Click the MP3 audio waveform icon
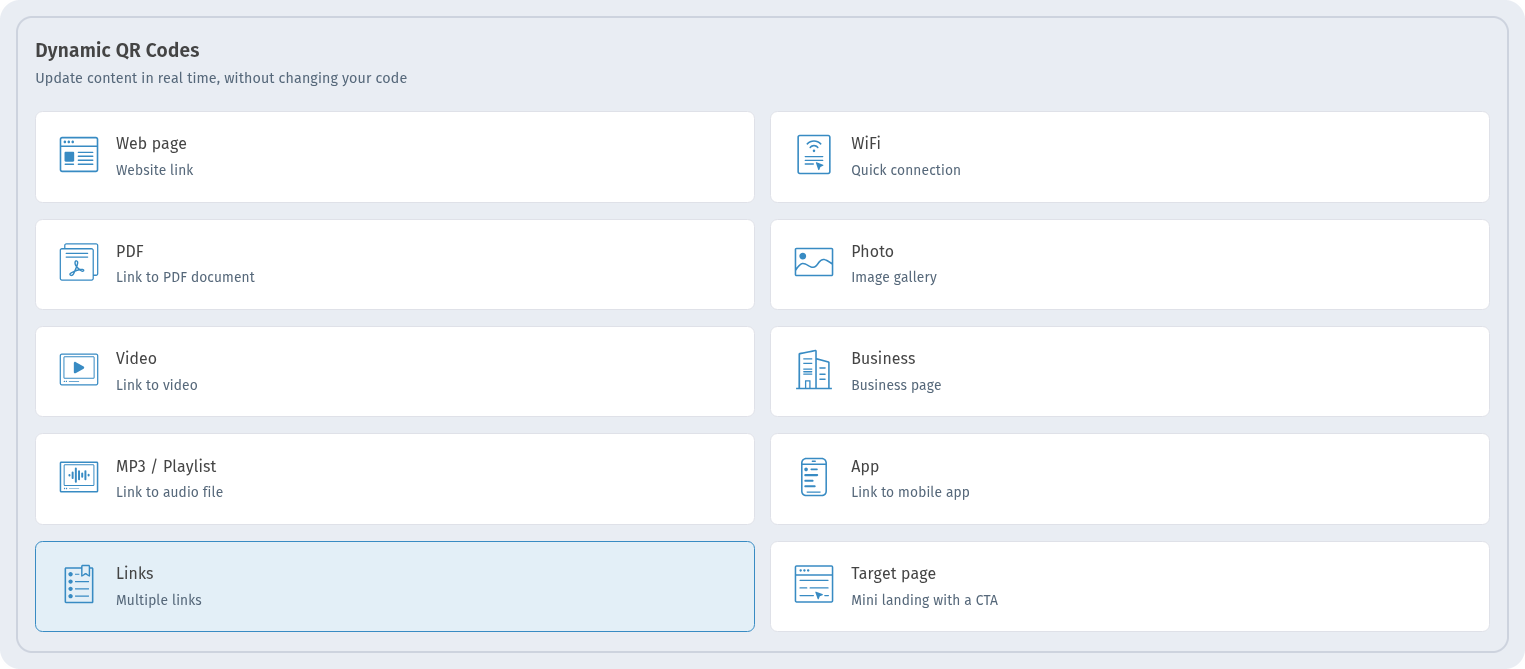 79,477
